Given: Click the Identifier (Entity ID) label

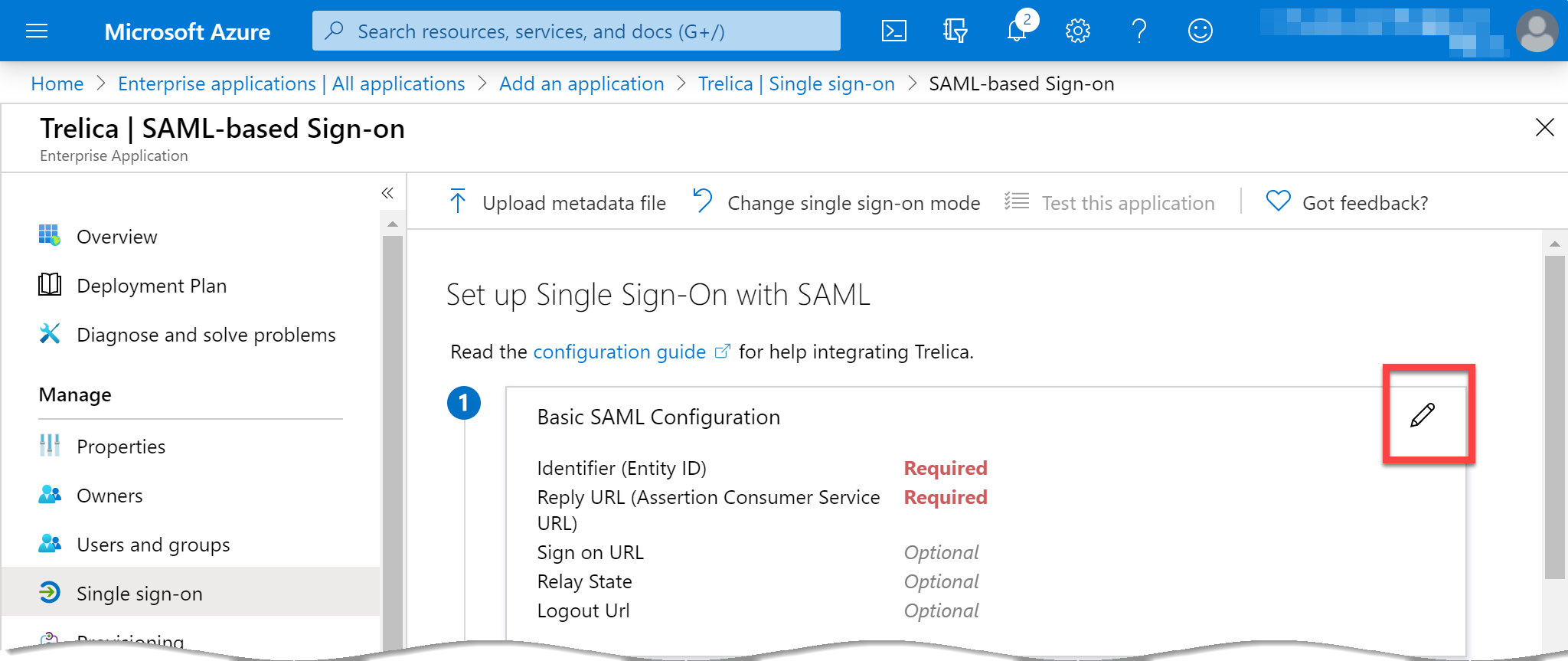Looking at the screenshot, I should 622,468.
